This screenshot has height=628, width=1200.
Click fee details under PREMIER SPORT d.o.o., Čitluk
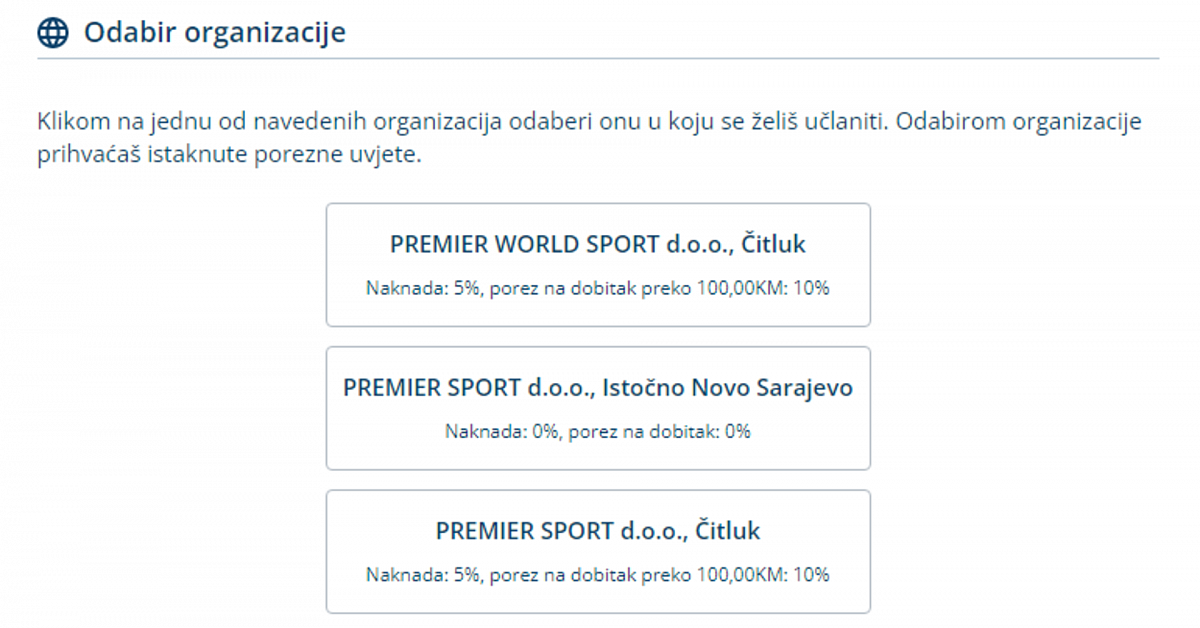pyautogui.click(x=598, y=575)
